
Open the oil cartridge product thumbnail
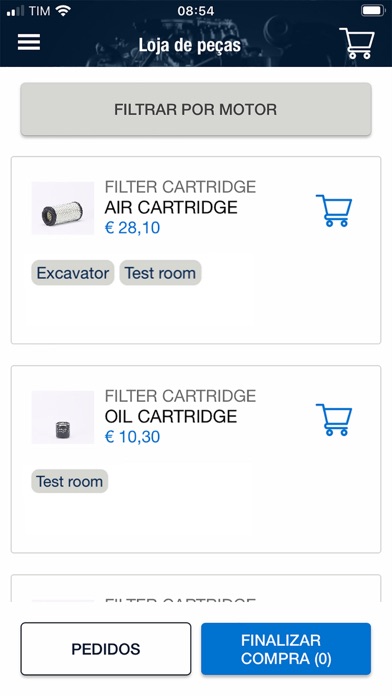point(63,417)
